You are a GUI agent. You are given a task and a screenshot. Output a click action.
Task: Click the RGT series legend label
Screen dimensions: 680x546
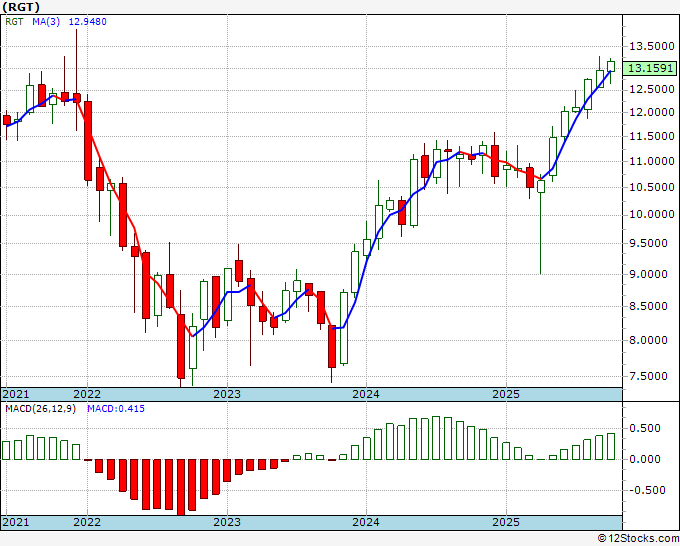tap(14, 22)
